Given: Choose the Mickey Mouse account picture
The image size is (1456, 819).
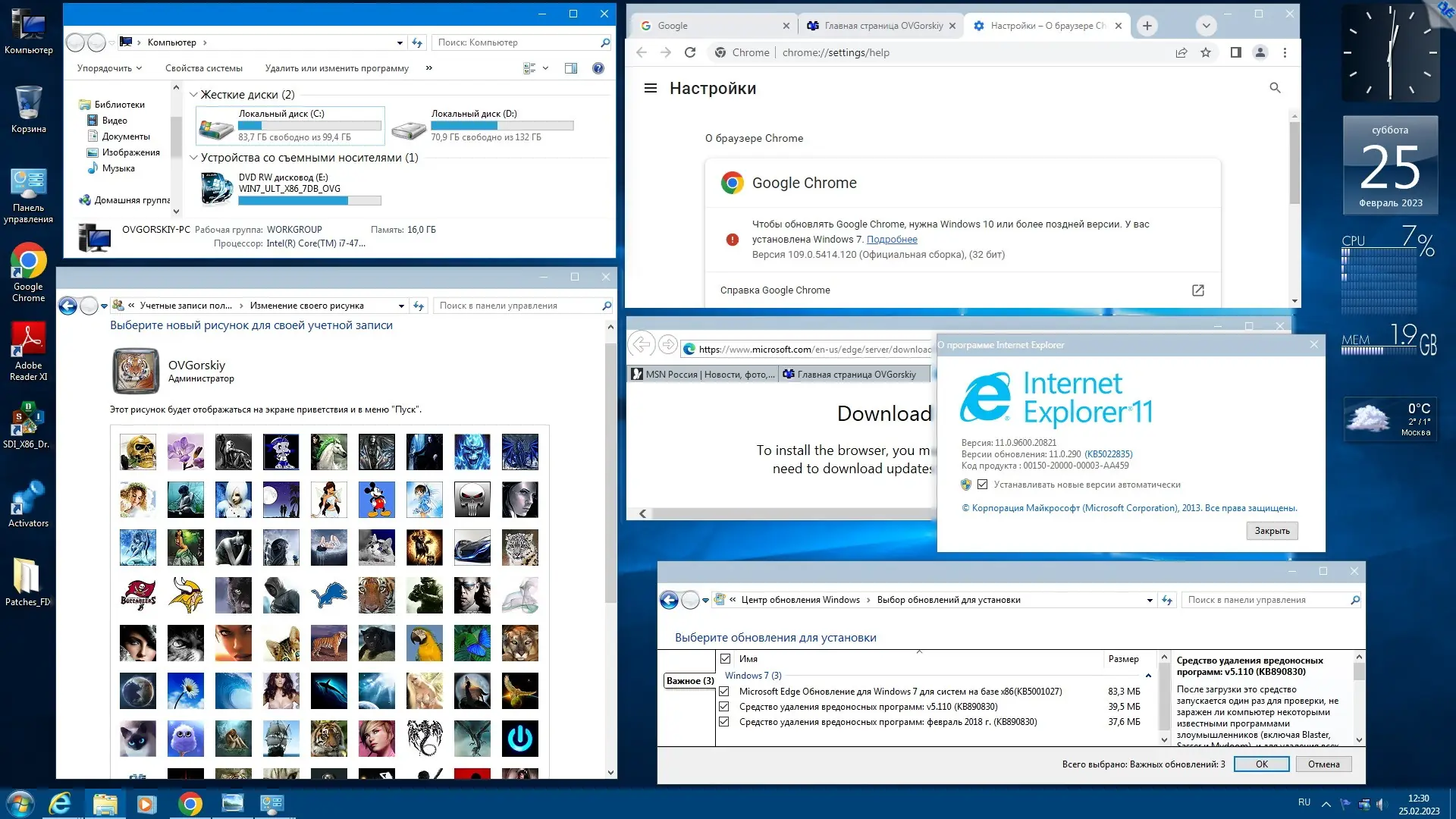Looking at the screenshot, I should (376, 500).
